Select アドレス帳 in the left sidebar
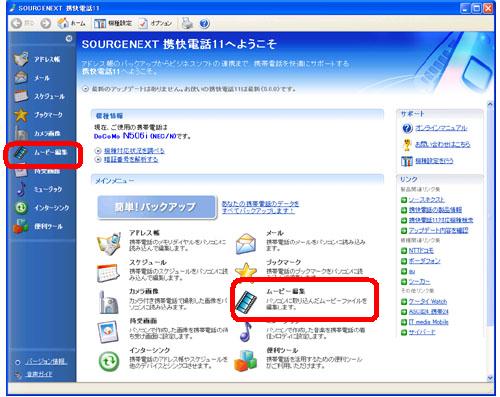Screen dimensions: 500x397 [x=38, y=59]
